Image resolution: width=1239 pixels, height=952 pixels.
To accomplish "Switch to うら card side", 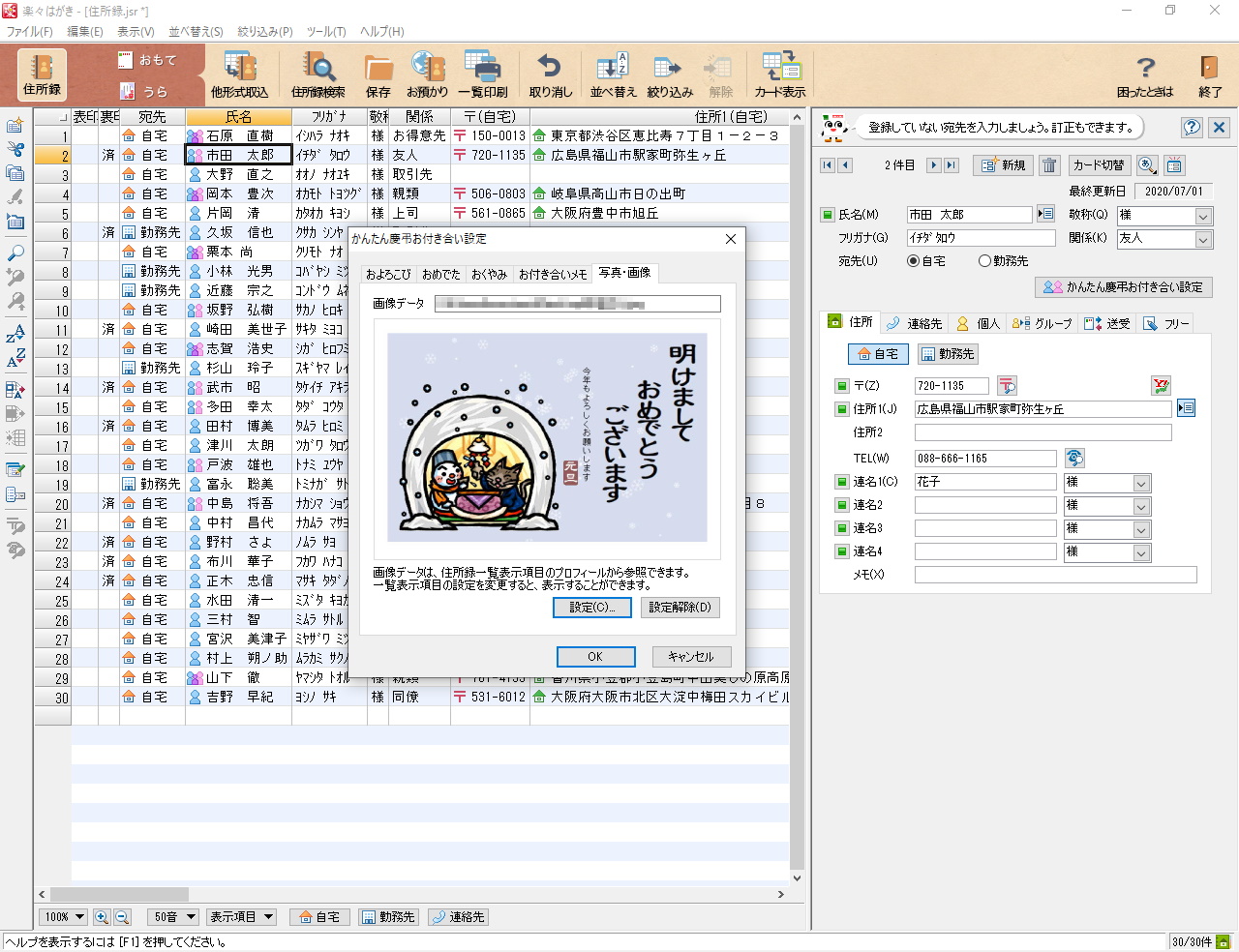I will tap(145, 91).
